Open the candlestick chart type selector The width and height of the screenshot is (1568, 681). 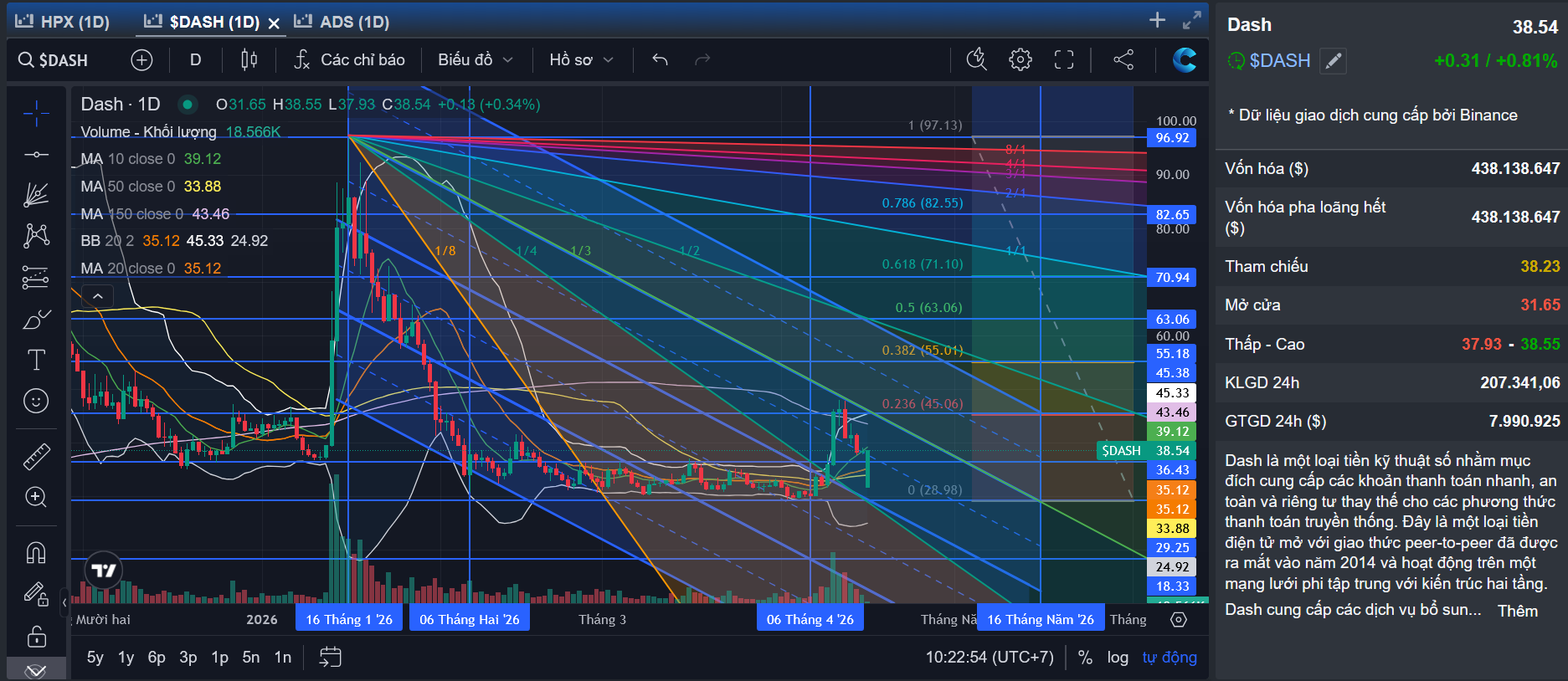[x=249, y=59]
